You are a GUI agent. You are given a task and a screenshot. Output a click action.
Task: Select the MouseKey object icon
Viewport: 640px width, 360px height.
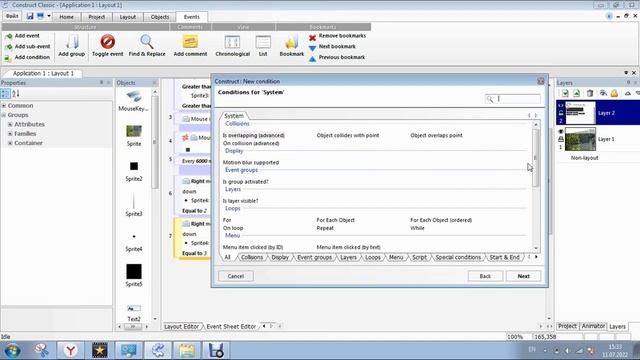pos(134,97)
